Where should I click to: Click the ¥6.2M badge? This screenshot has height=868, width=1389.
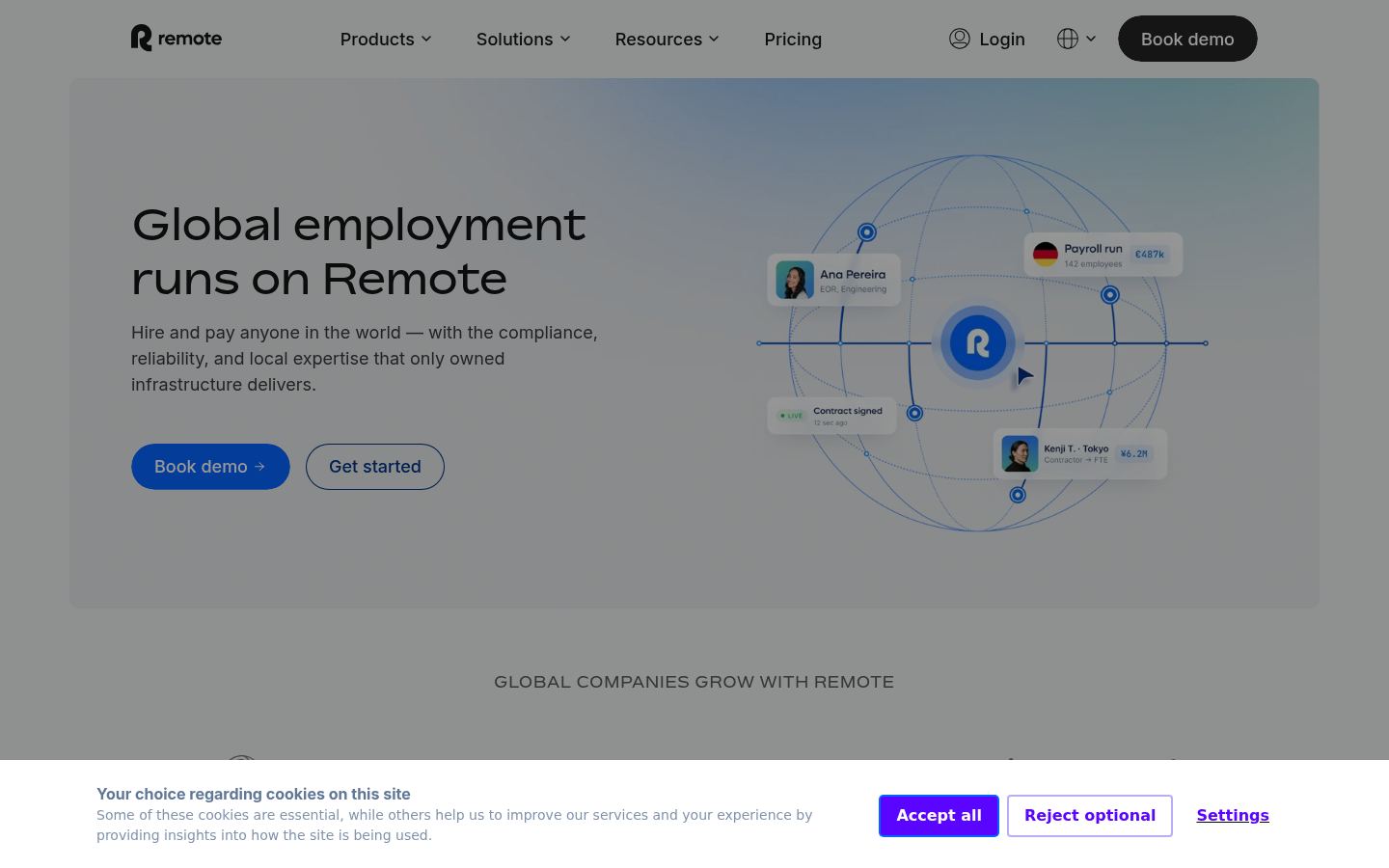coord(1133,453)
